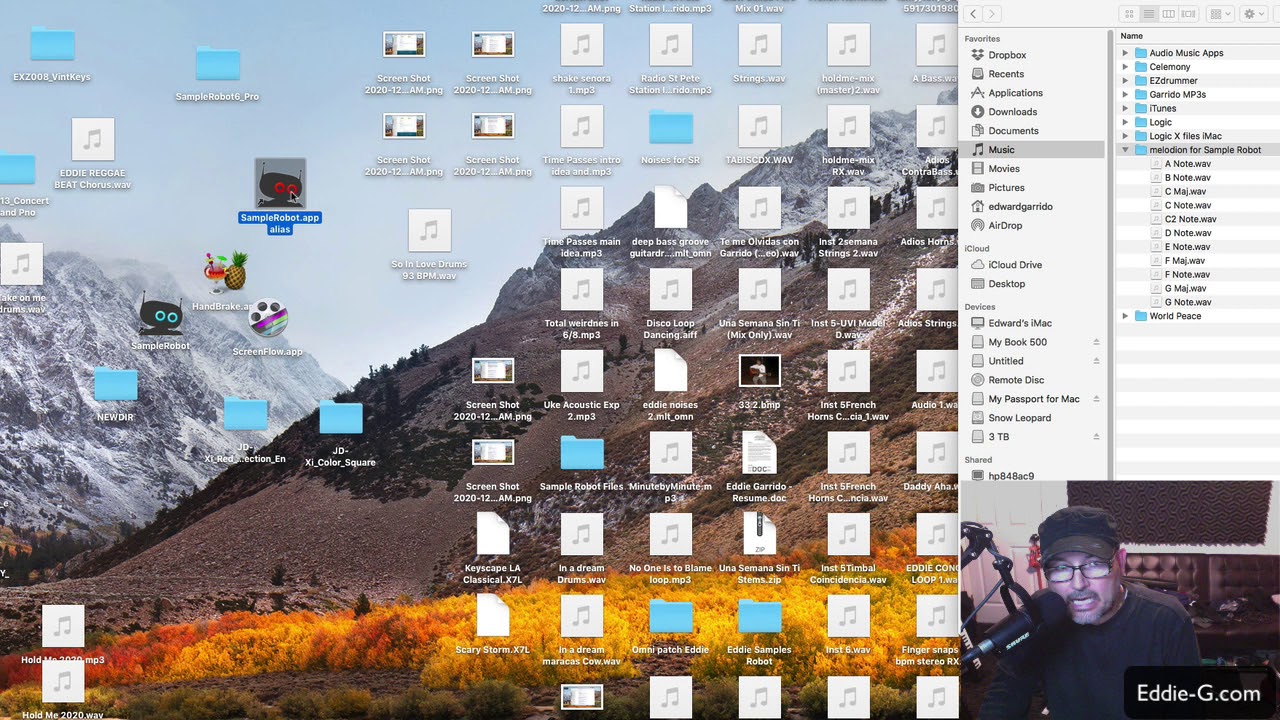Select the 33 2.bmp image thumbnail
The width and height of the screenshot is (1280, 720).
[759, 371]
